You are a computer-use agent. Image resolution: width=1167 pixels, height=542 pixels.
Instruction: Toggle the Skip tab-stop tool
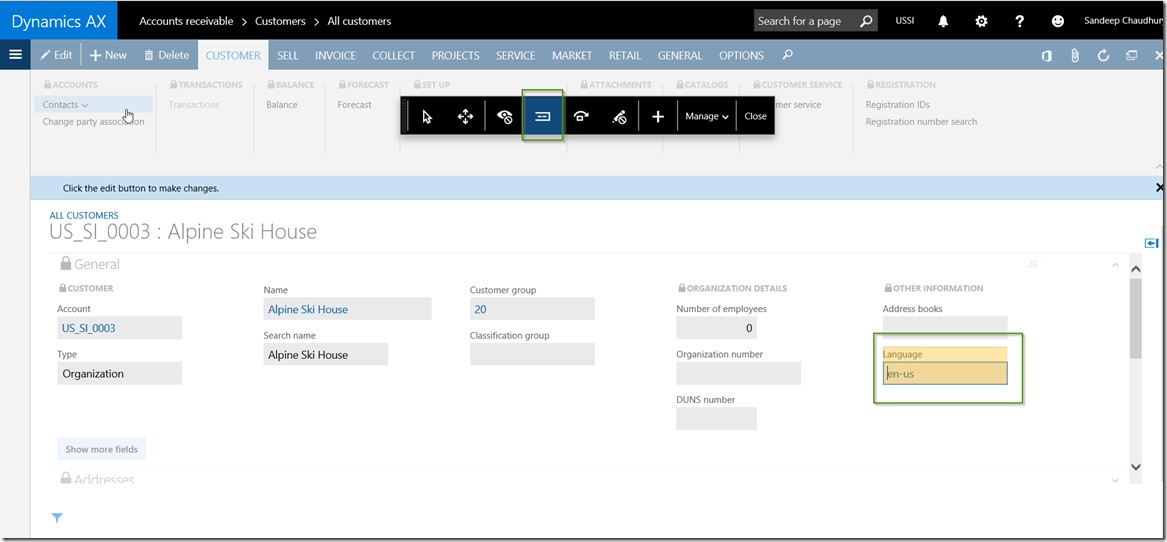(542, 116)
